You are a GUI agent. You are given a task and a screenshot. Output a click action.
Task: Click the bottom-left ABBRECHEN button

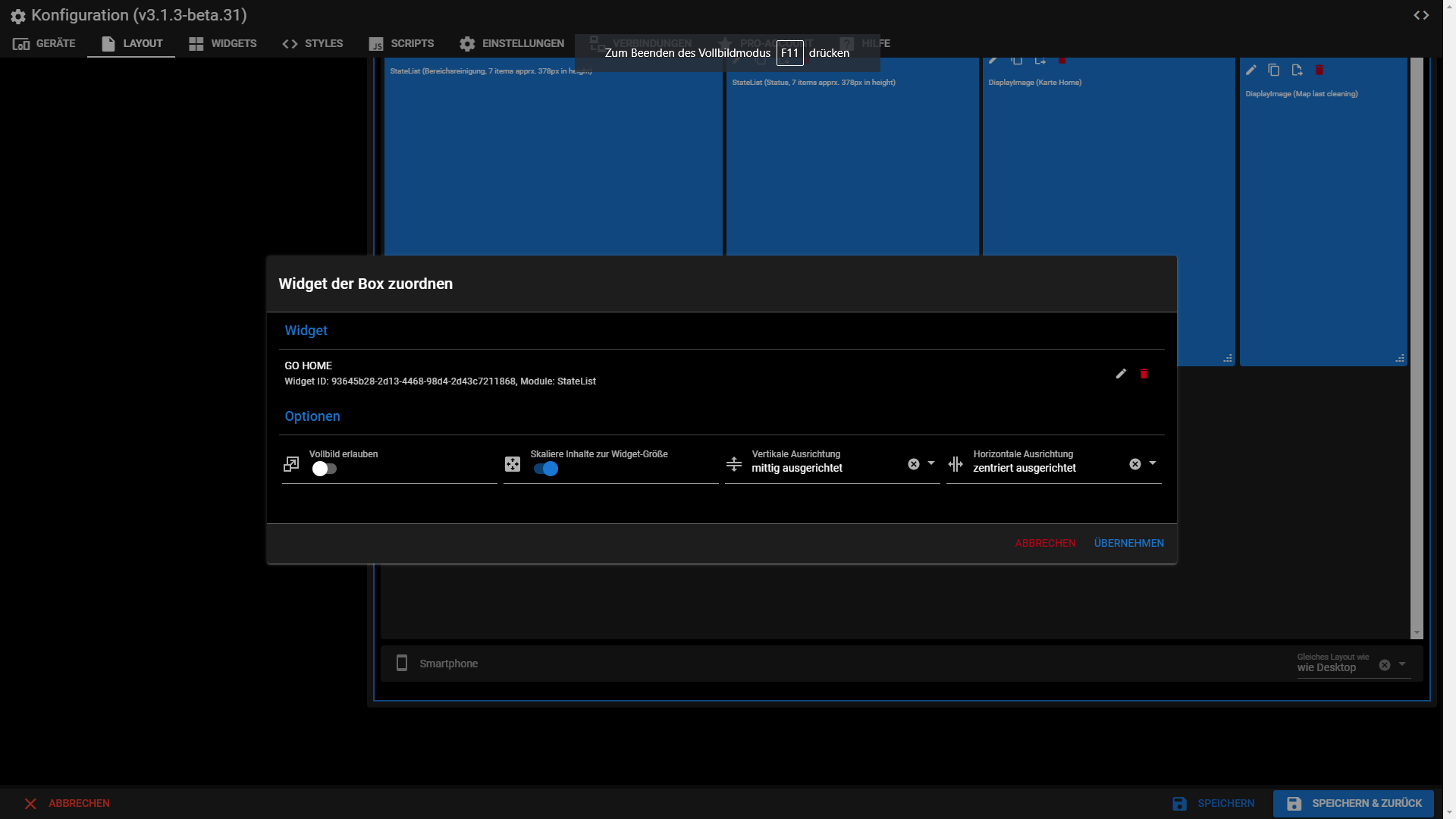click(x=67, y=803)
